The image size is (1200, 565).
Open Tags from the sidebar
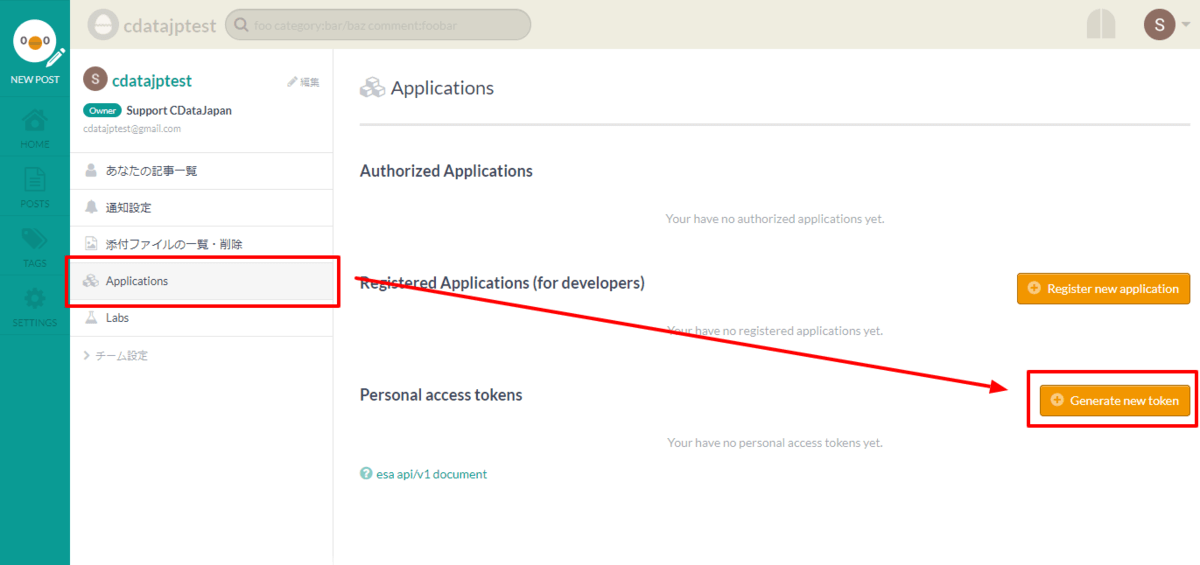tap(35, 247)
